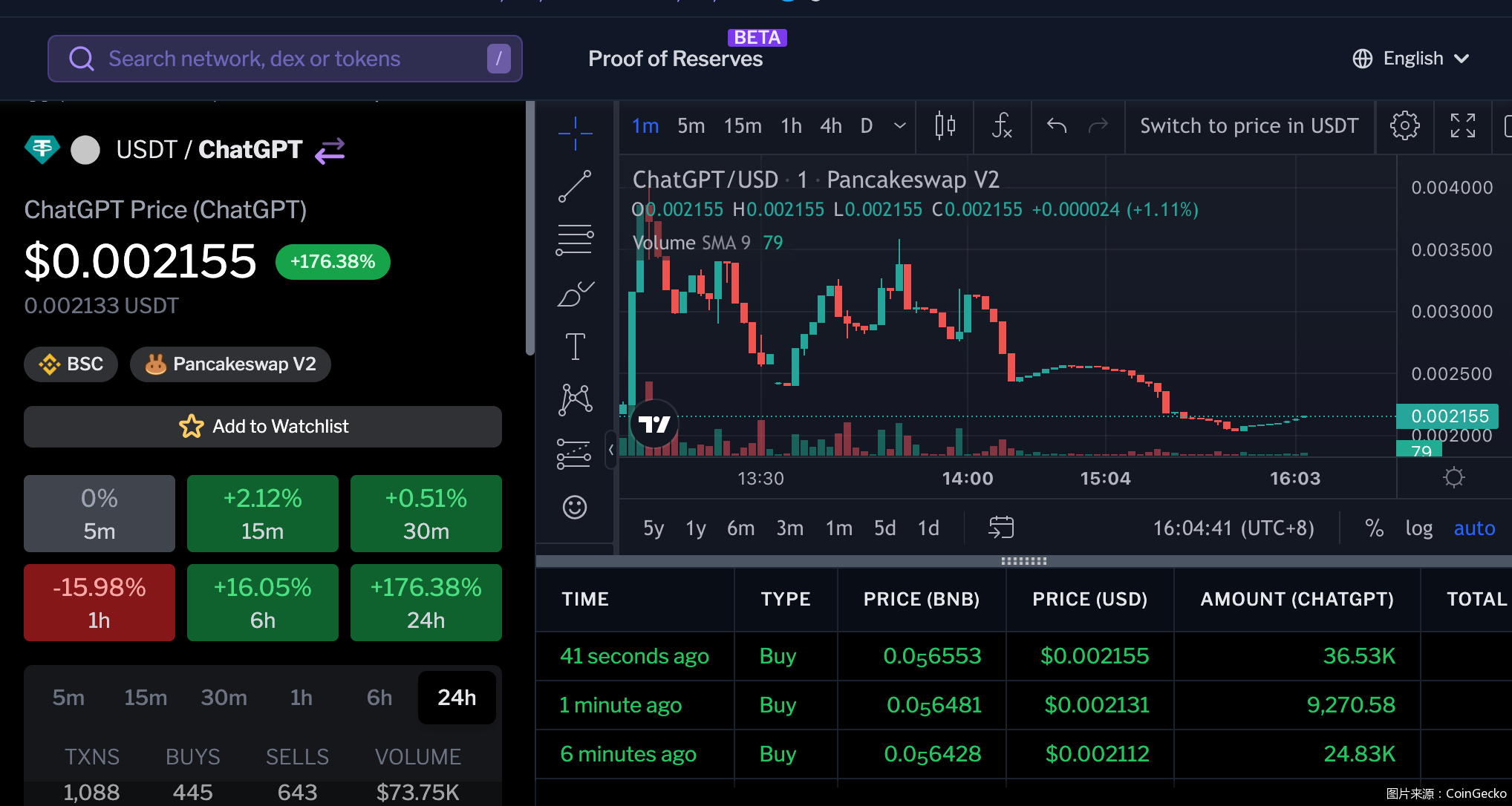
Task: Open the indicators fx menu
Action: [x=1002, y=126]
